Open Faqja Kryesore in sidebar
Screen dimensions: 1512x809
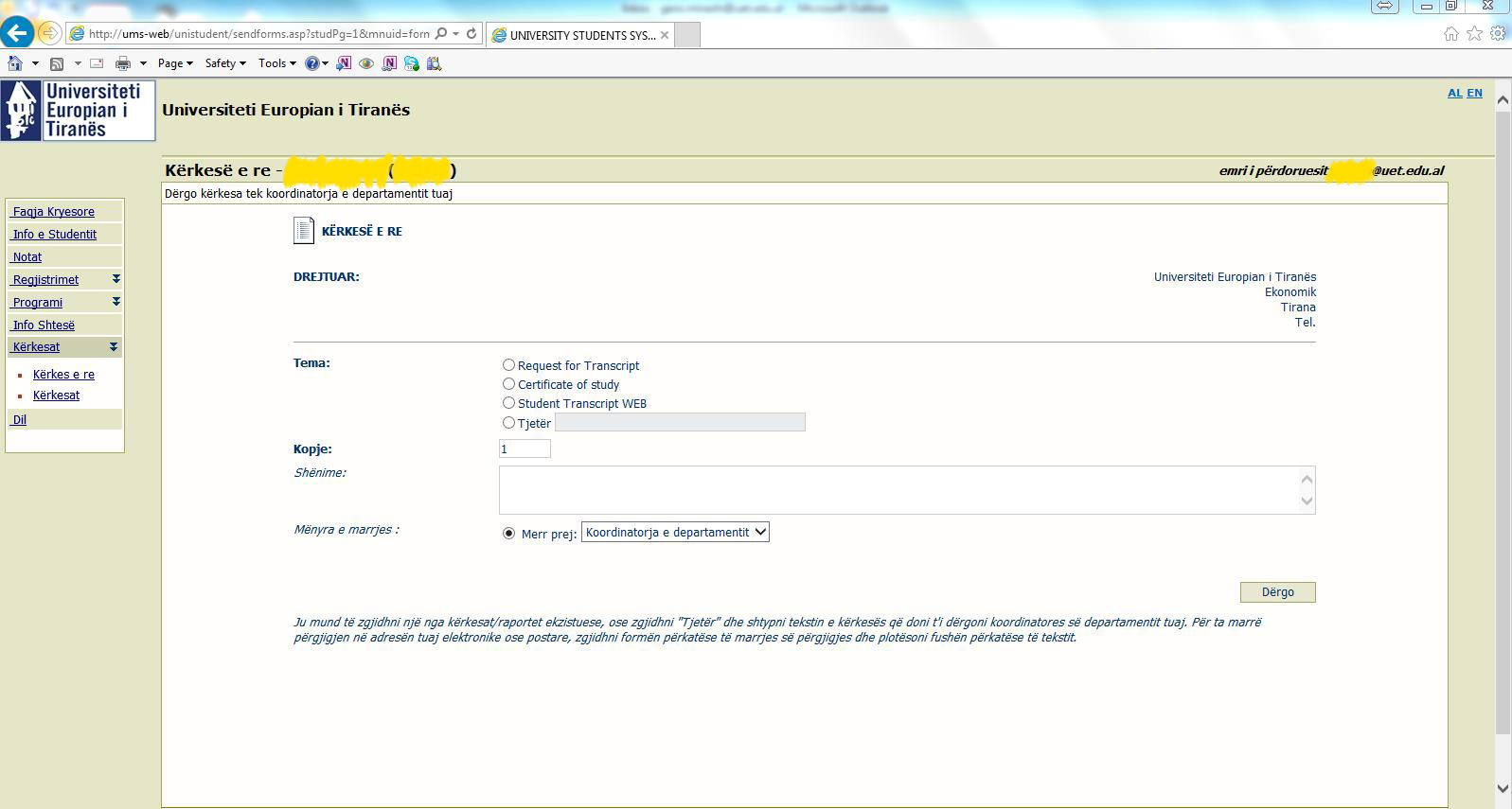point(54,212)
